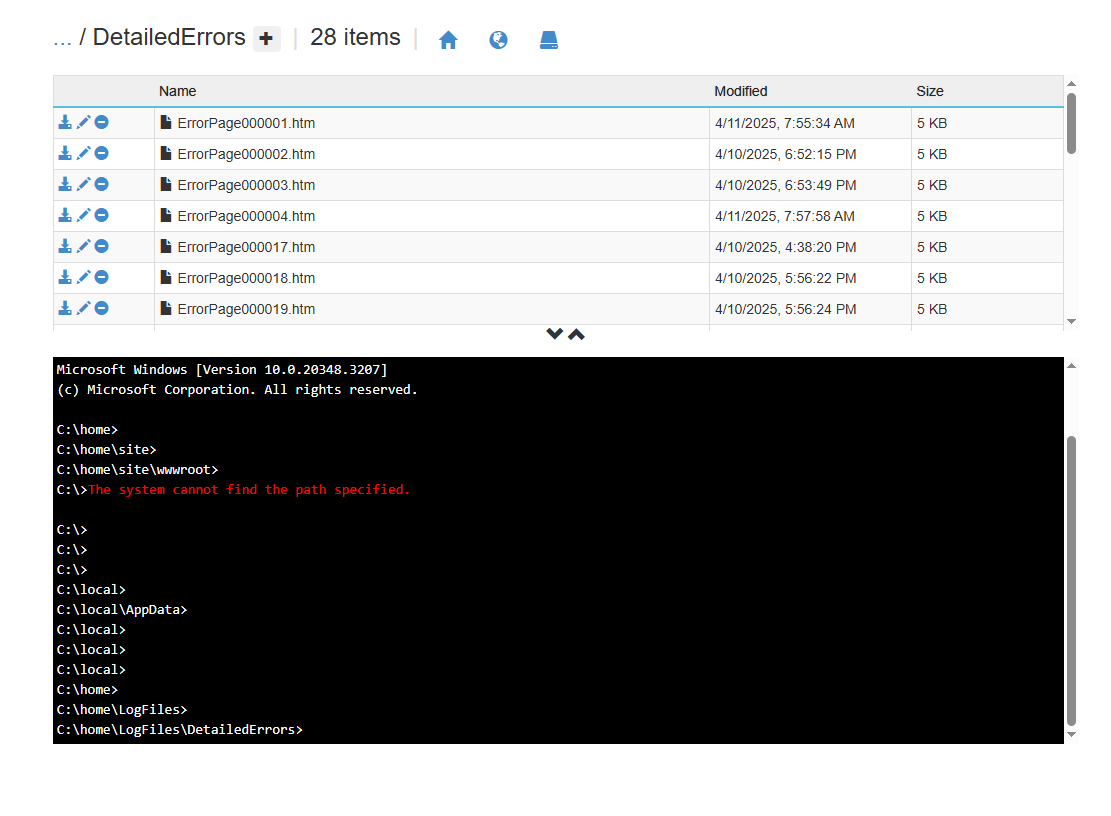Open ErrorPage000001.htm file link
Image resolution: width=1111 pixels, height=816 pixels.
[x=246, y=124]
